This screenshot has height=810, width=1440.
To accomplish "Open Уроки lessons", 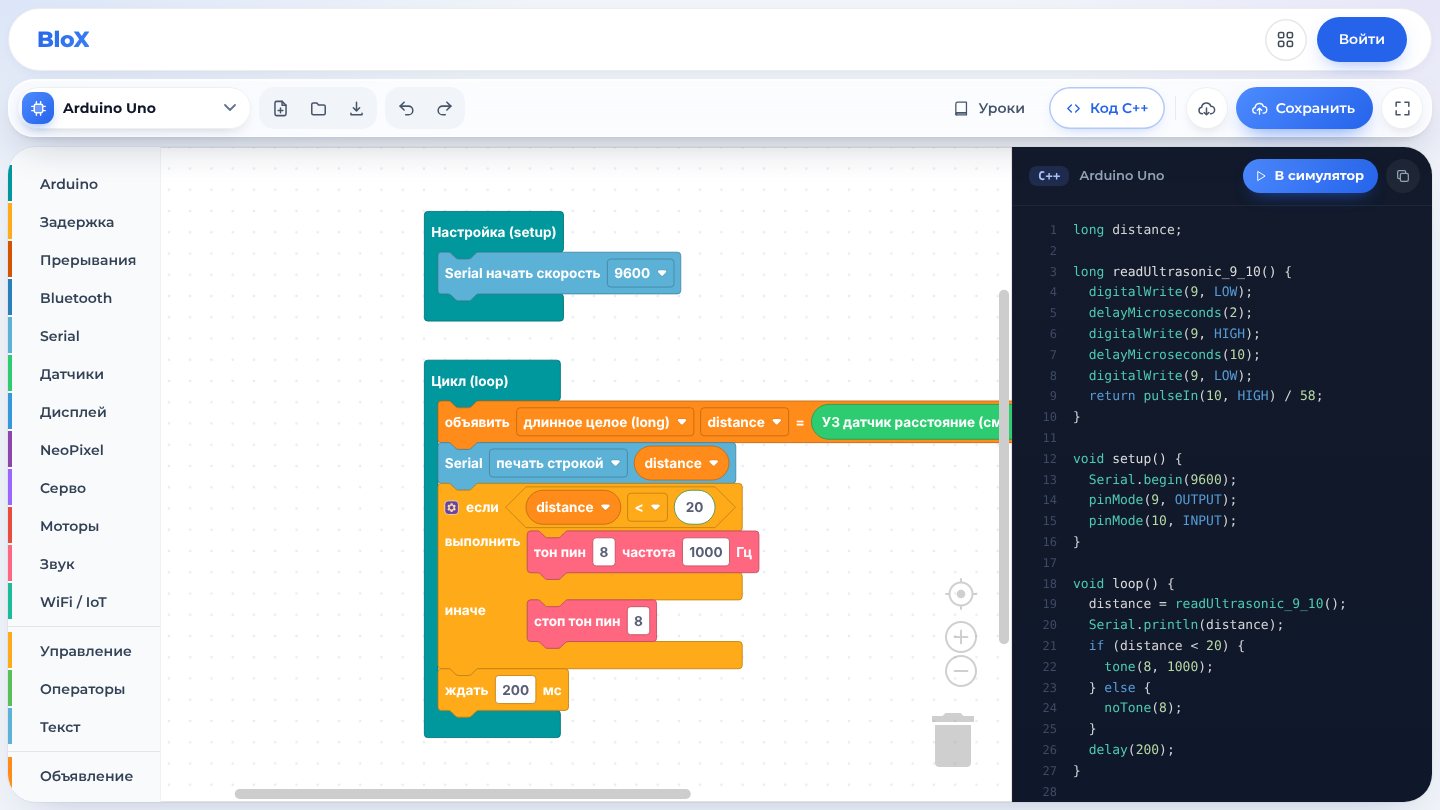I will tap(989, 108).
